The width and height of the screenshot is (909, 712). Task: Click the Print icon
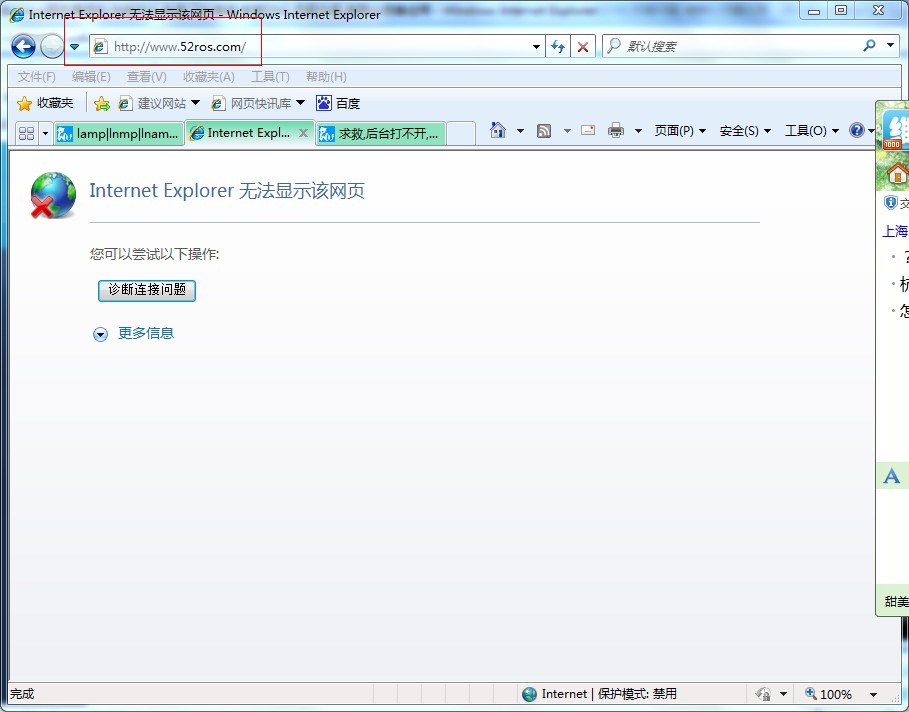[616, 130]
